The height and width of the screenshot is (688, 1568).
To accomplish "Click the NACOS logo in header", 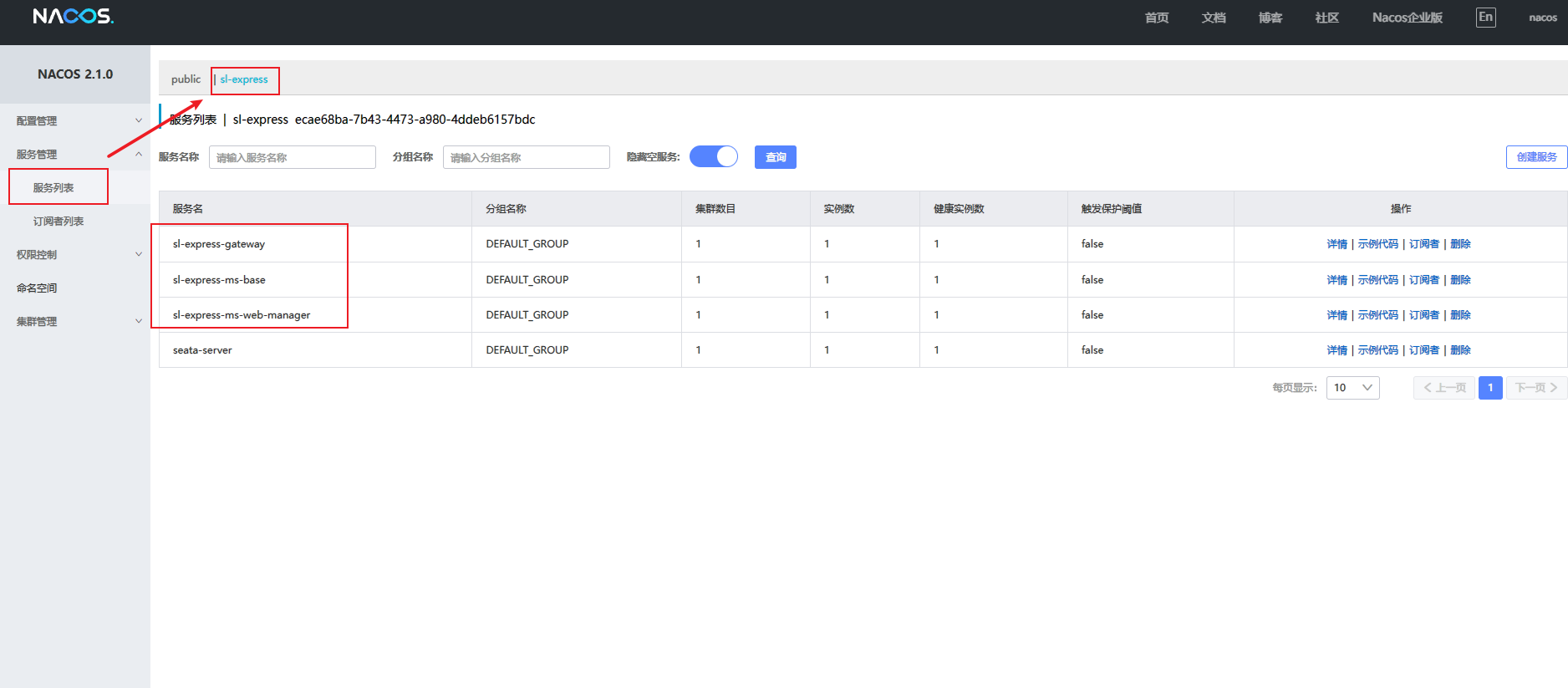I will point(73,17).
